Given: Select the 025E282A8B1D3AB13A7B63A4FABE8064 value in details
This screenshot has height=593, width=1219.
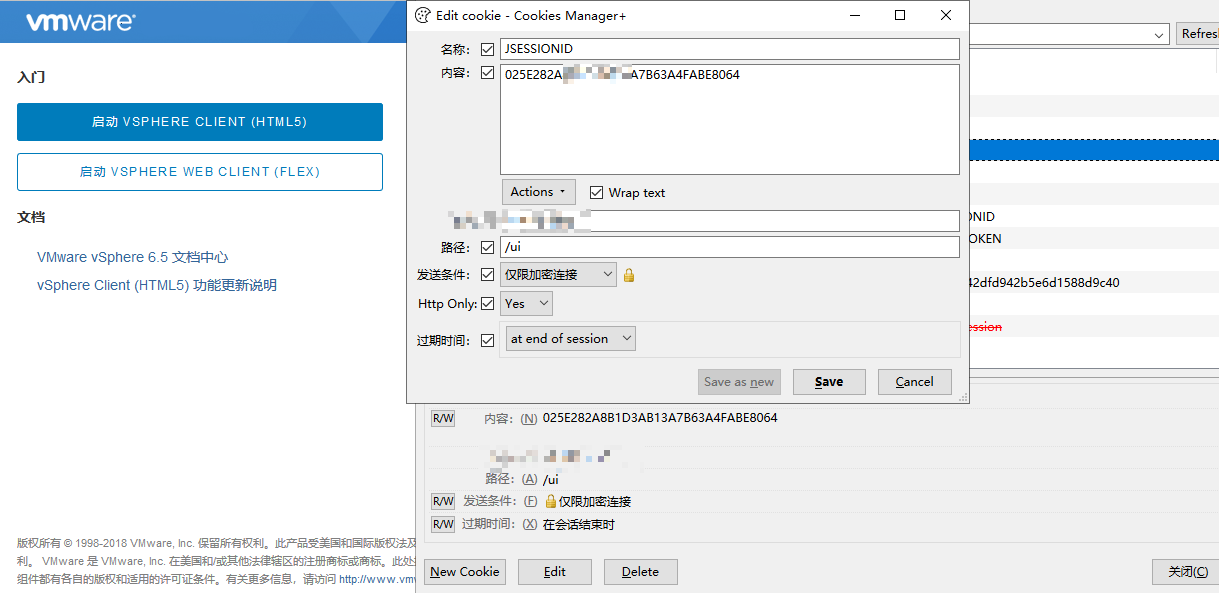Looking at the screenshot, I should pos(660,418).
